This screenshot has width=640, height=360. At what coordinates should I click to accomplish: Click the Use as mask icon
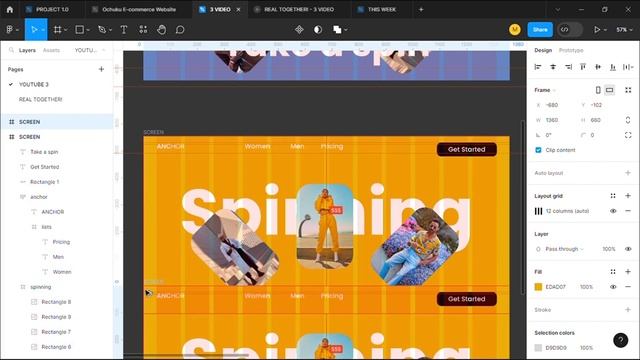click(318, 29)
